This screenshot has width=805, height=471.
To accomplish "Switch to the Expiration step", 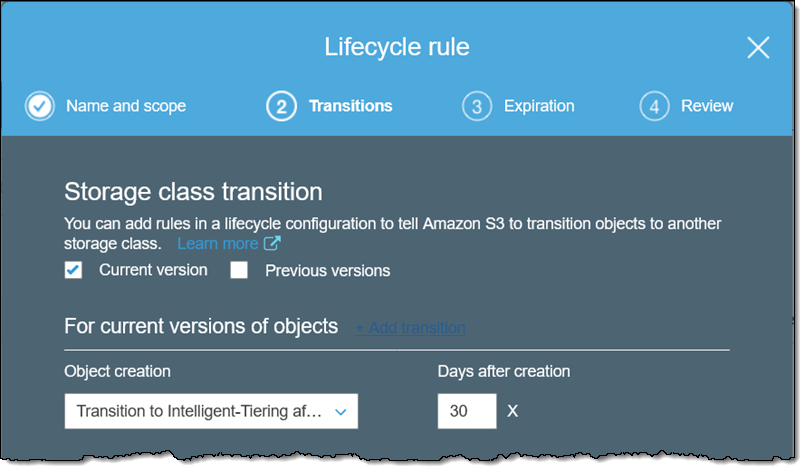I will tap(539, 106).
